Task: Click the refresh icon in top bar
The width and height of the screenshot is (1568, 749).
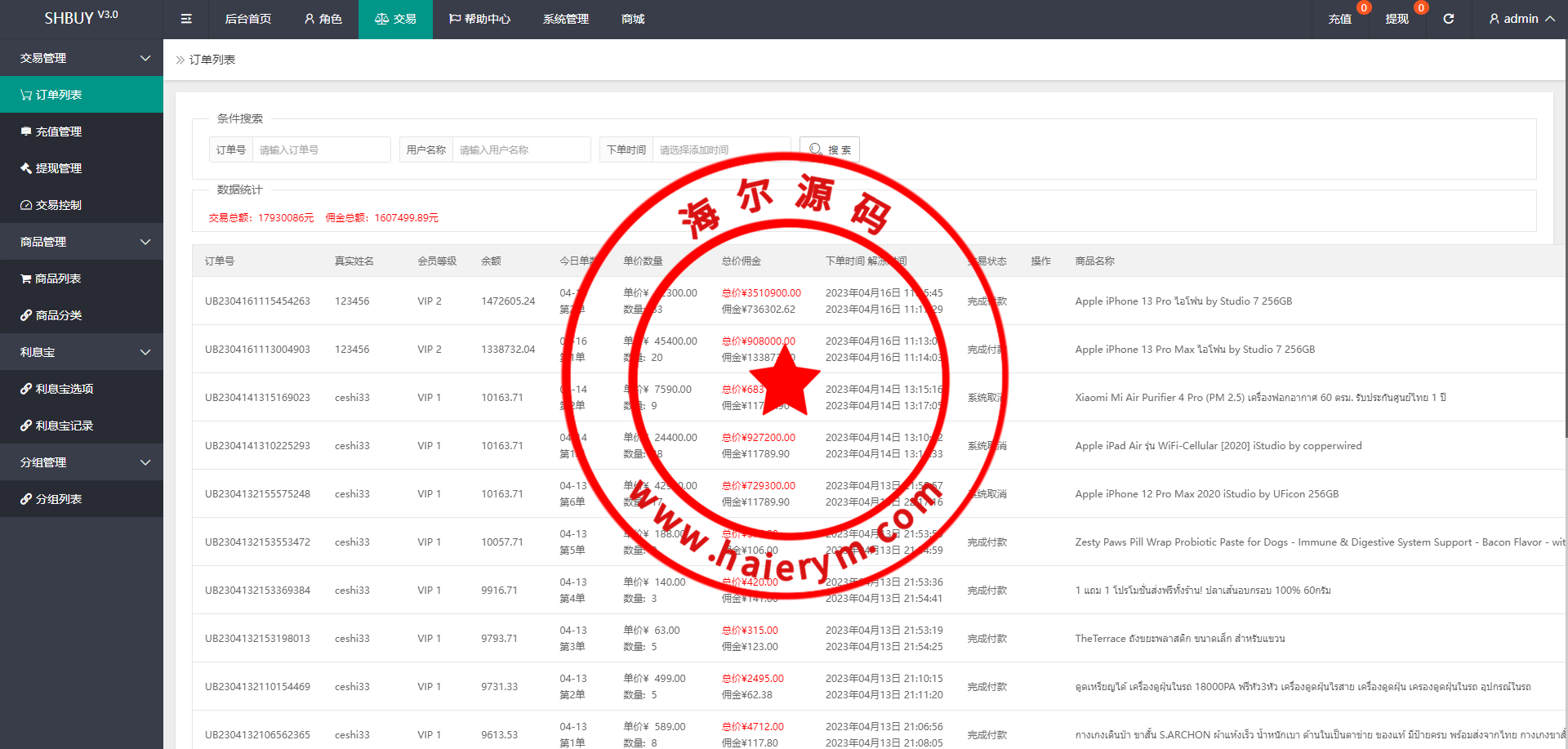Action: pyautogui.click(x=1448, y=19)
